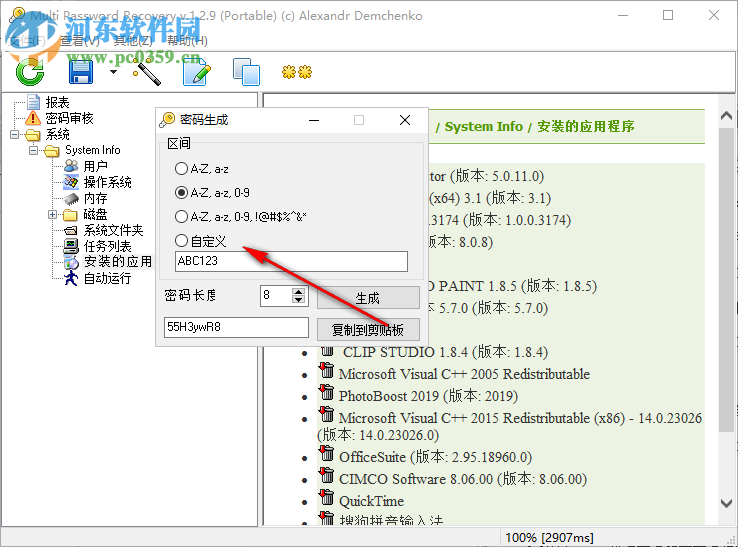Image resolution: width=738 pixels, height=547 pixels.
Task: Open the save icon dropdown arrow
Action: pos(113,72)
